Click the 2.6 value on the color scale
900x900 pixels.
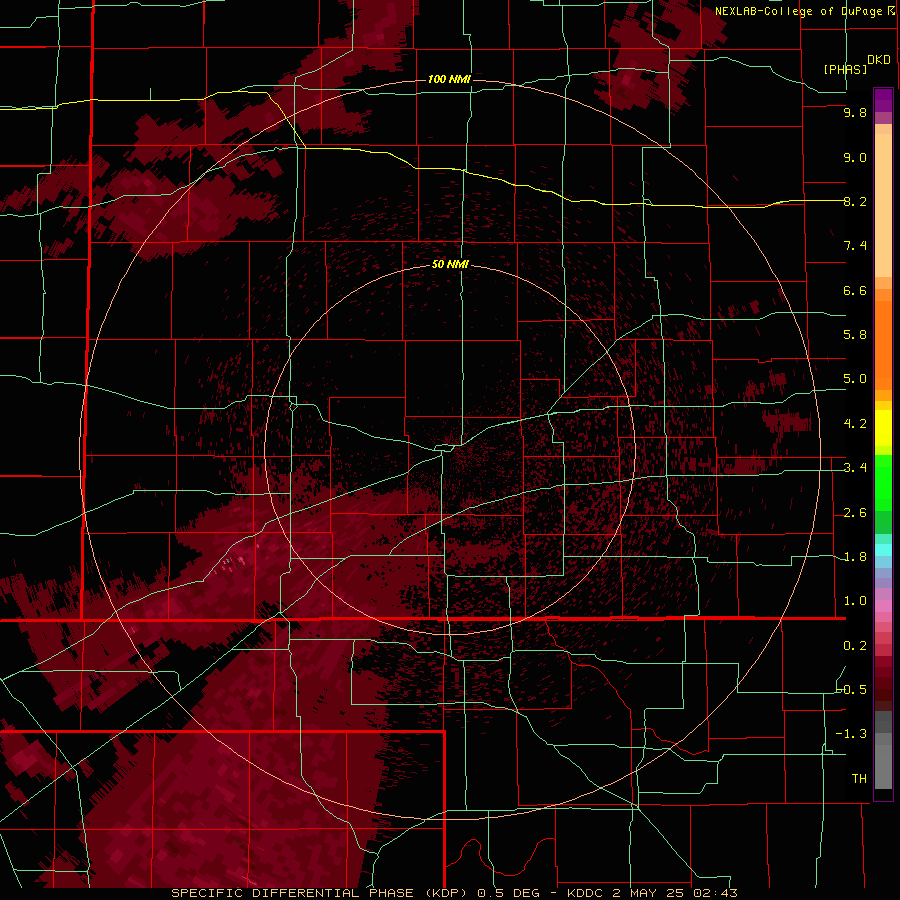[x=855, y=513]
